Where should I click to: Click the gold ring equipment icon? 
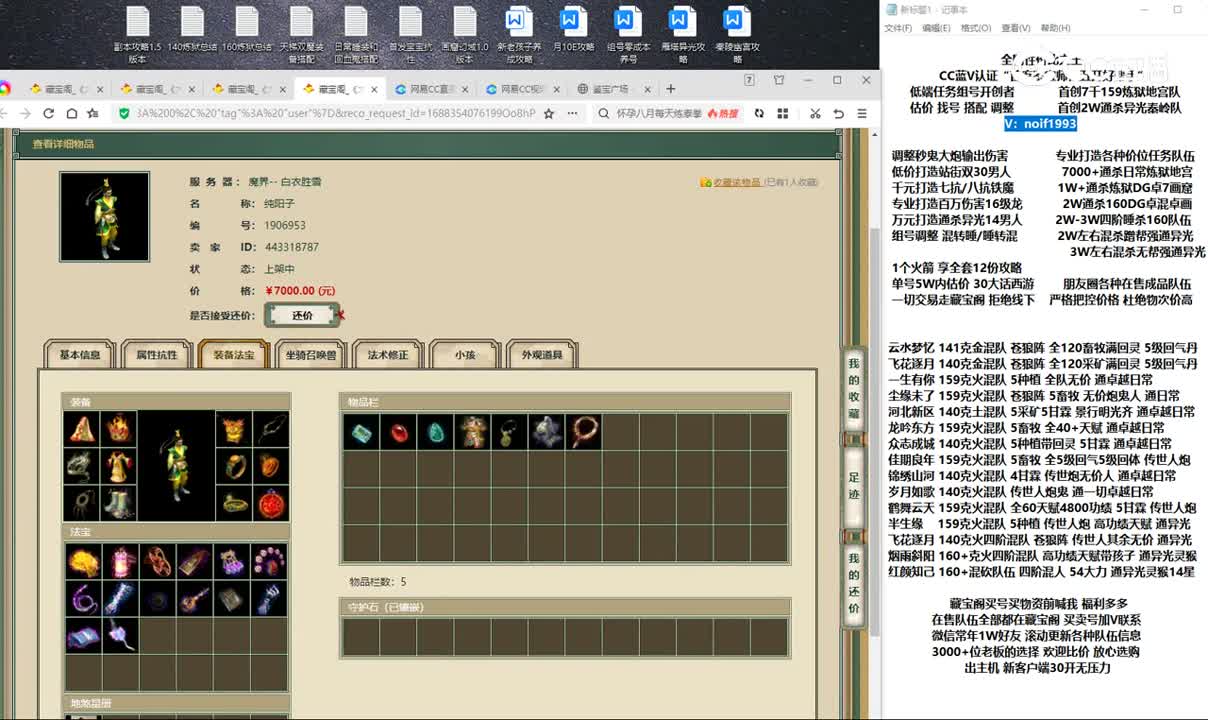coord(234,467)
